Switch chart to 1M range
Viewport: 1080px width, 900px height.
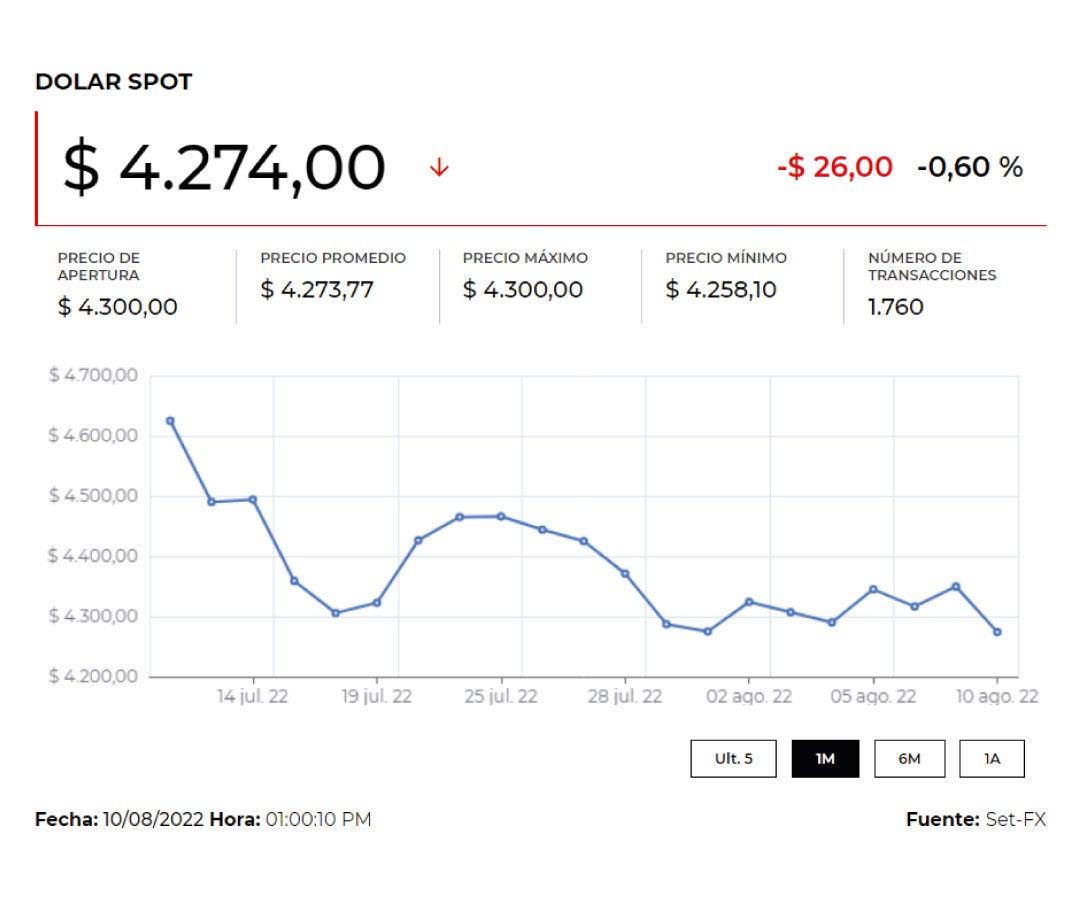click(825, 759)
